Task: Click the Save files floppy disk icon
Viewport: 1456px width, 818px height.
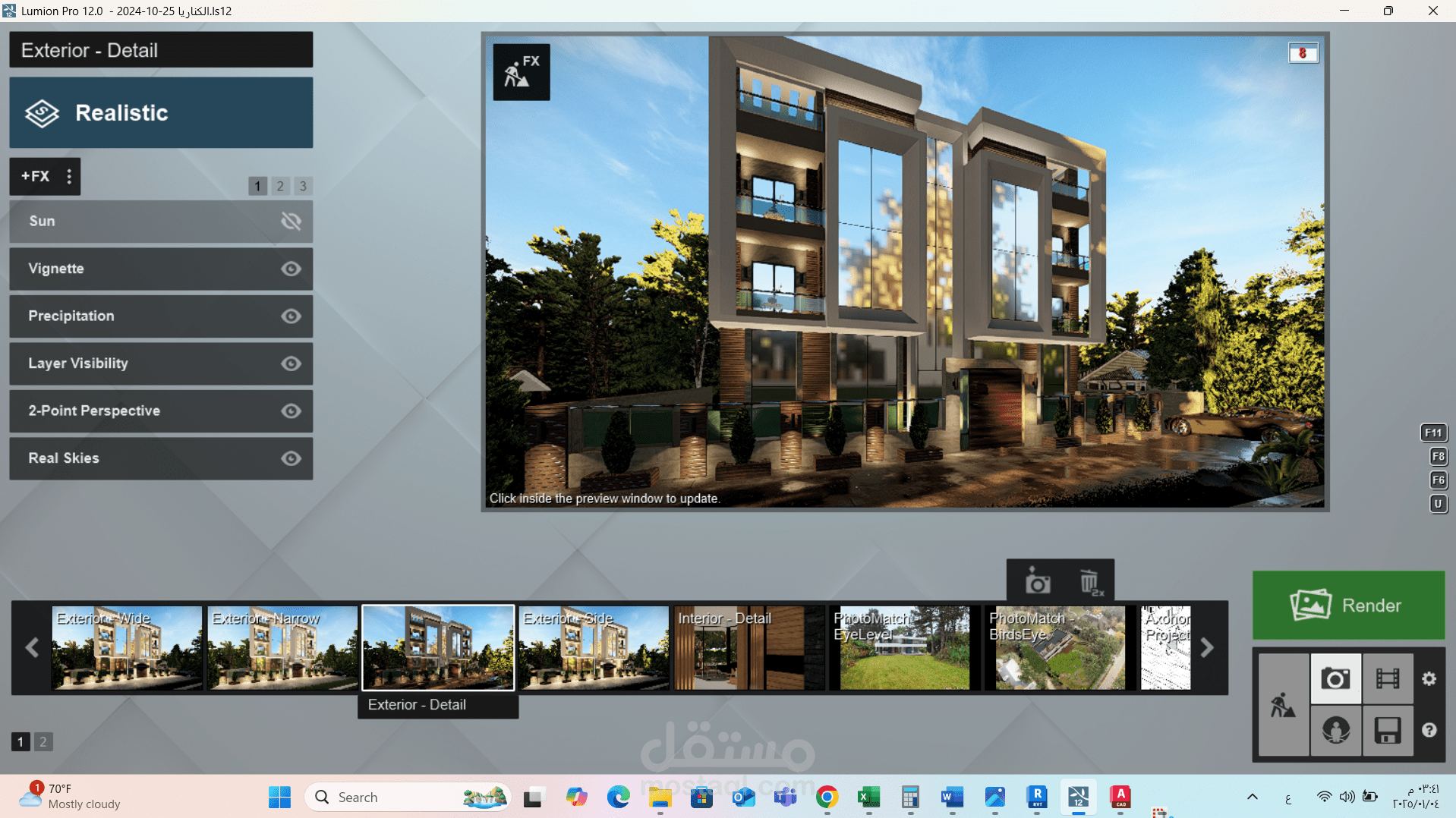Action: click(x=1388, y=731)
